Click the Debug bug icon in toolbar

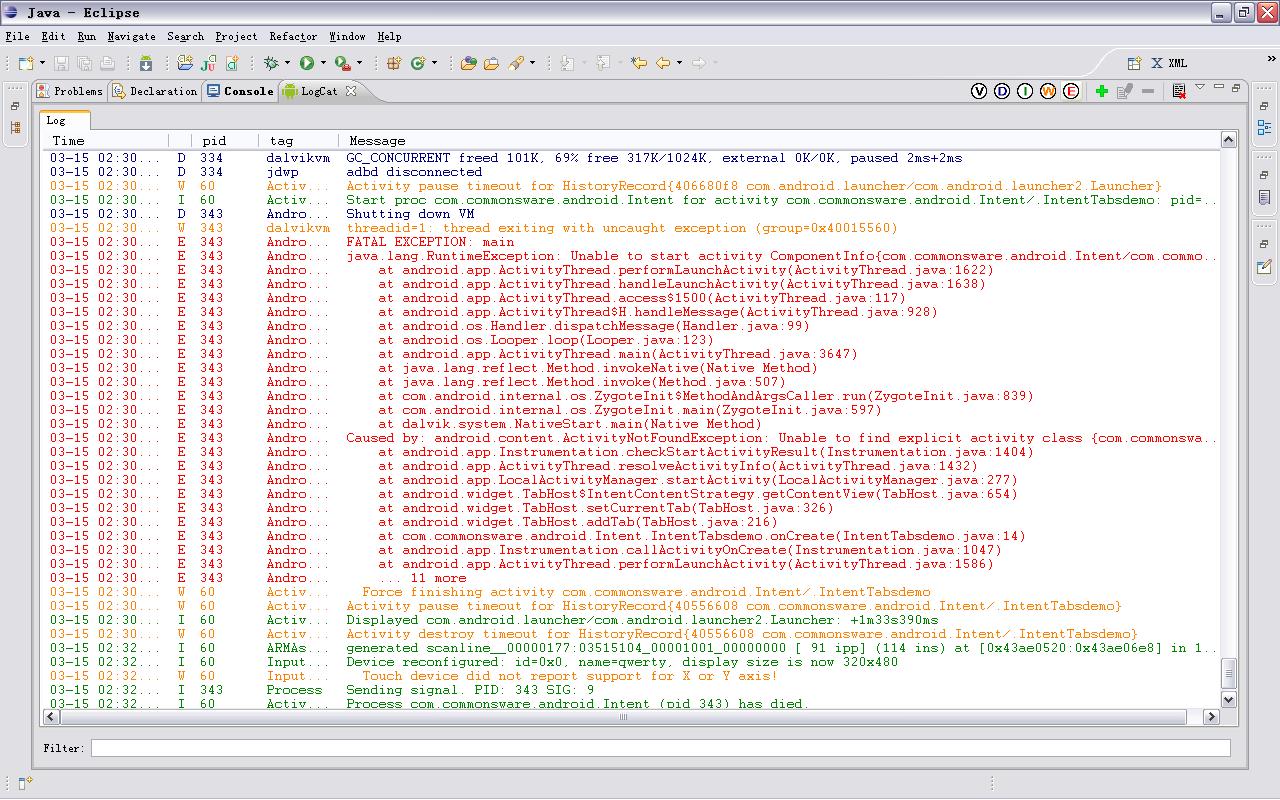271,63
